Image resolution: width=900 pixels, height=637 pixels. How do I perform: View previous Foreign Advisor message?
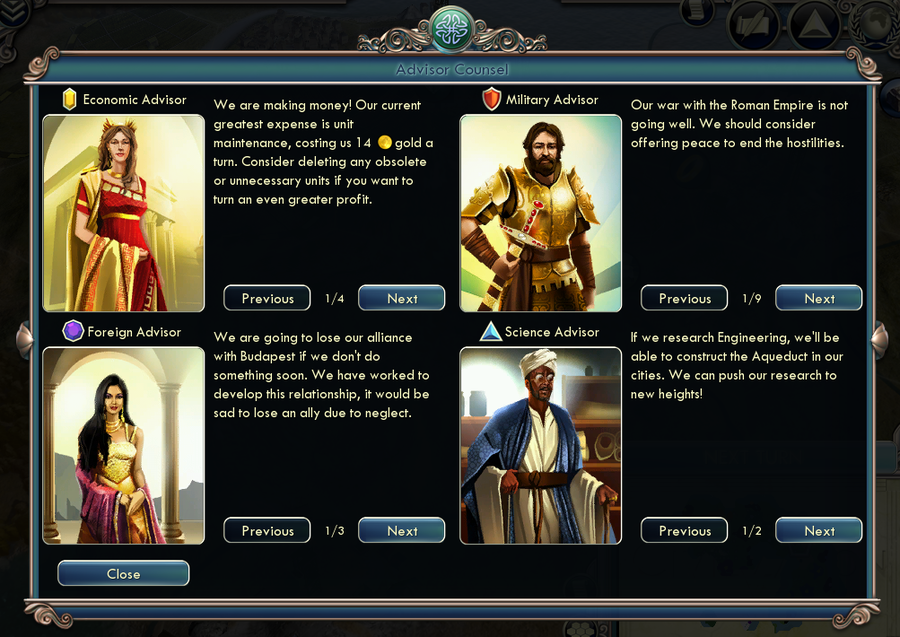point(267,531)
